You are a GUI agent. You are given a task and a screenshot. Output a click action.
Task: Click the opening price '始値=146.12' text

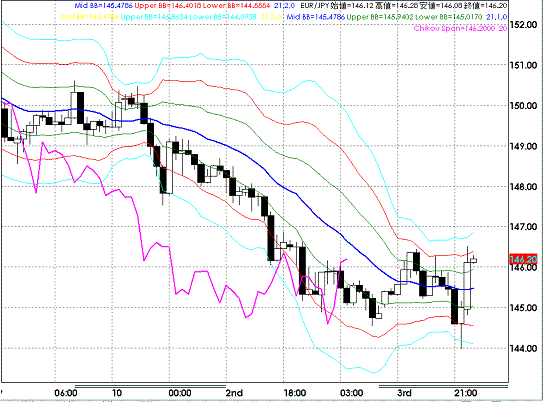[x=351, y=6]
